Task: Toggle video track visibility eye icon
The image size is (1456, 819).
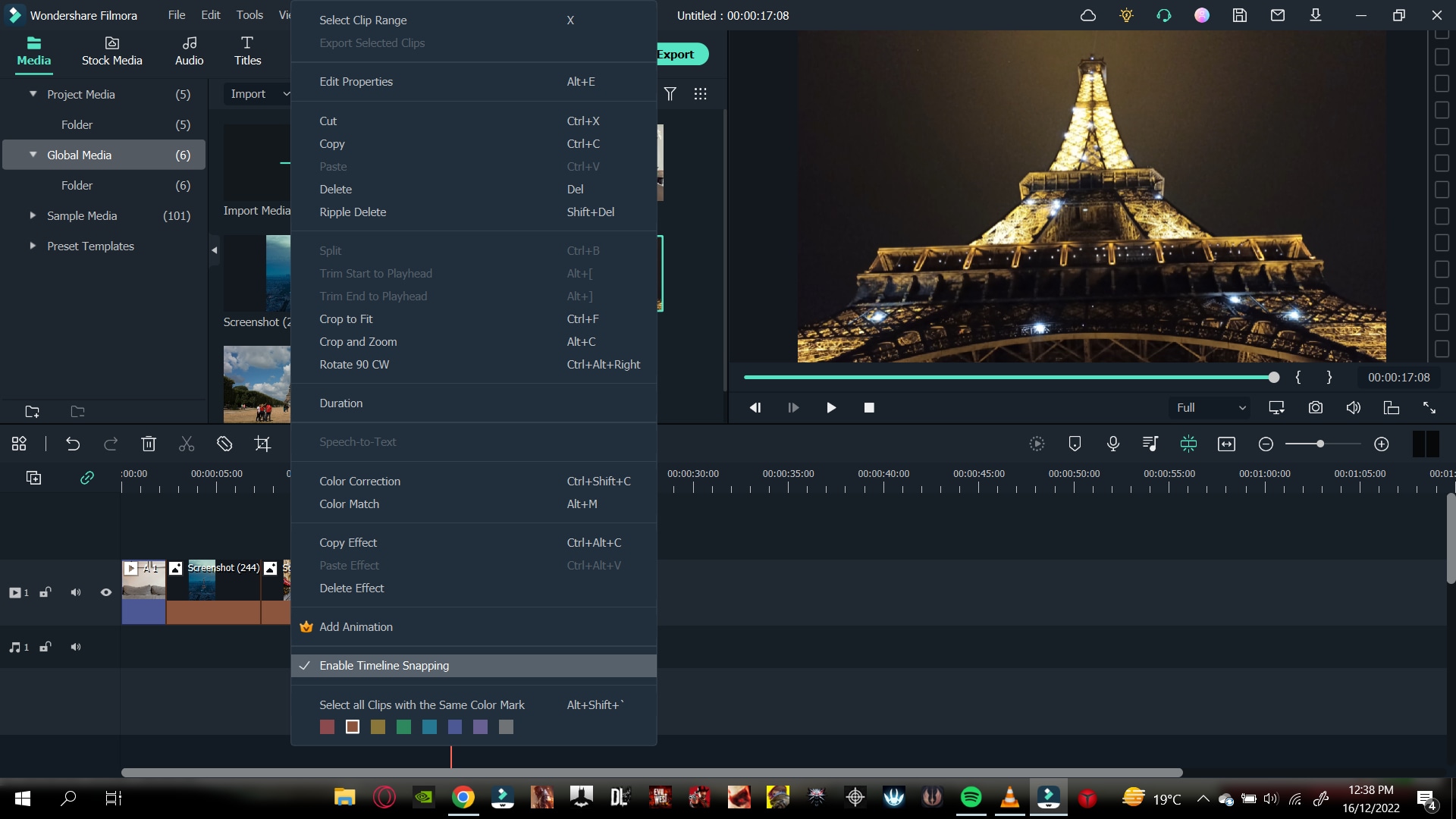Action: click(x=105, y=592)
